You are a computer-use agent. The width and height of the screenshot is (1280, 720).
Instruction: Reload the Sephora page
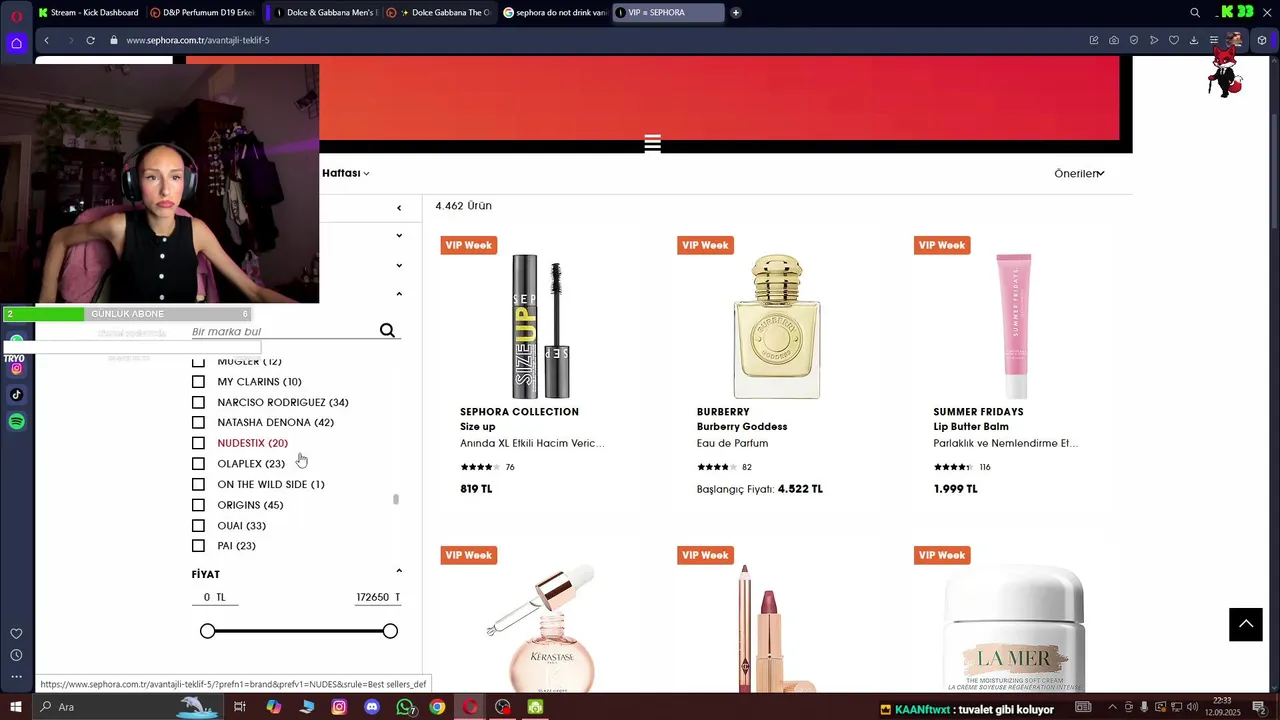pyautogui.click(x=90, y=40)
